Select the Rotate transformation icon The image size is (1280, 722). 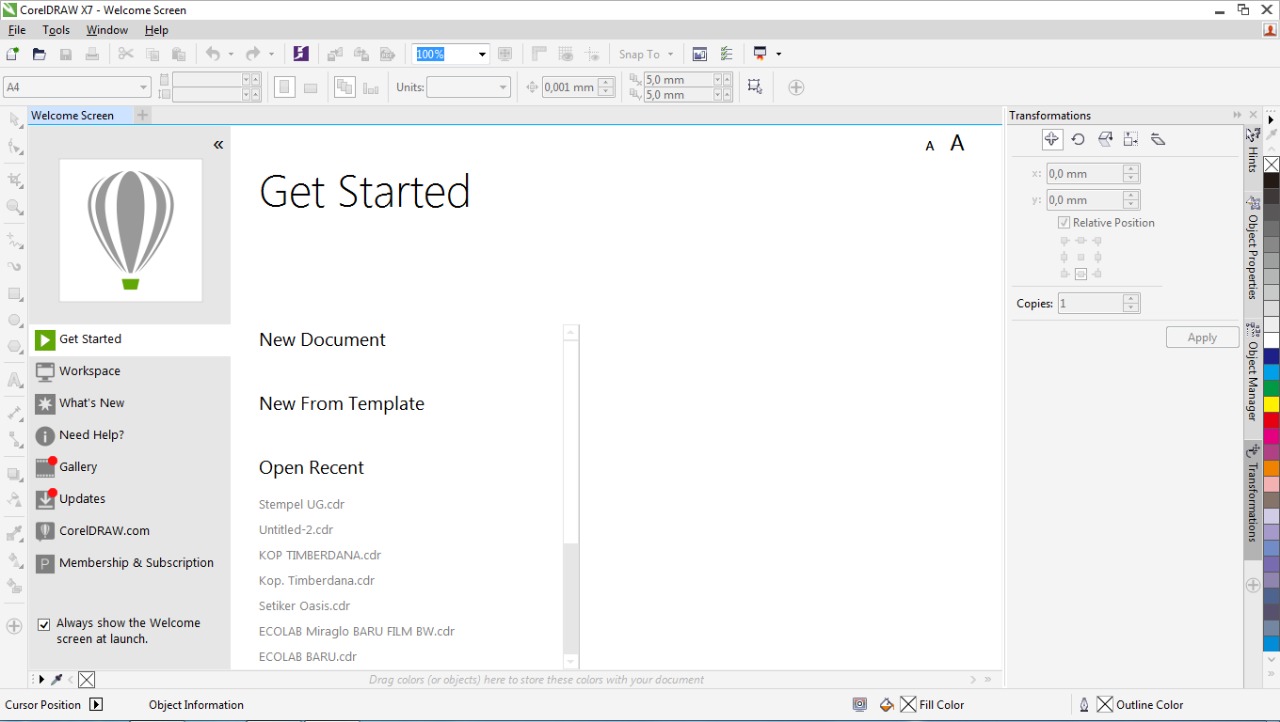(1078, 140)
